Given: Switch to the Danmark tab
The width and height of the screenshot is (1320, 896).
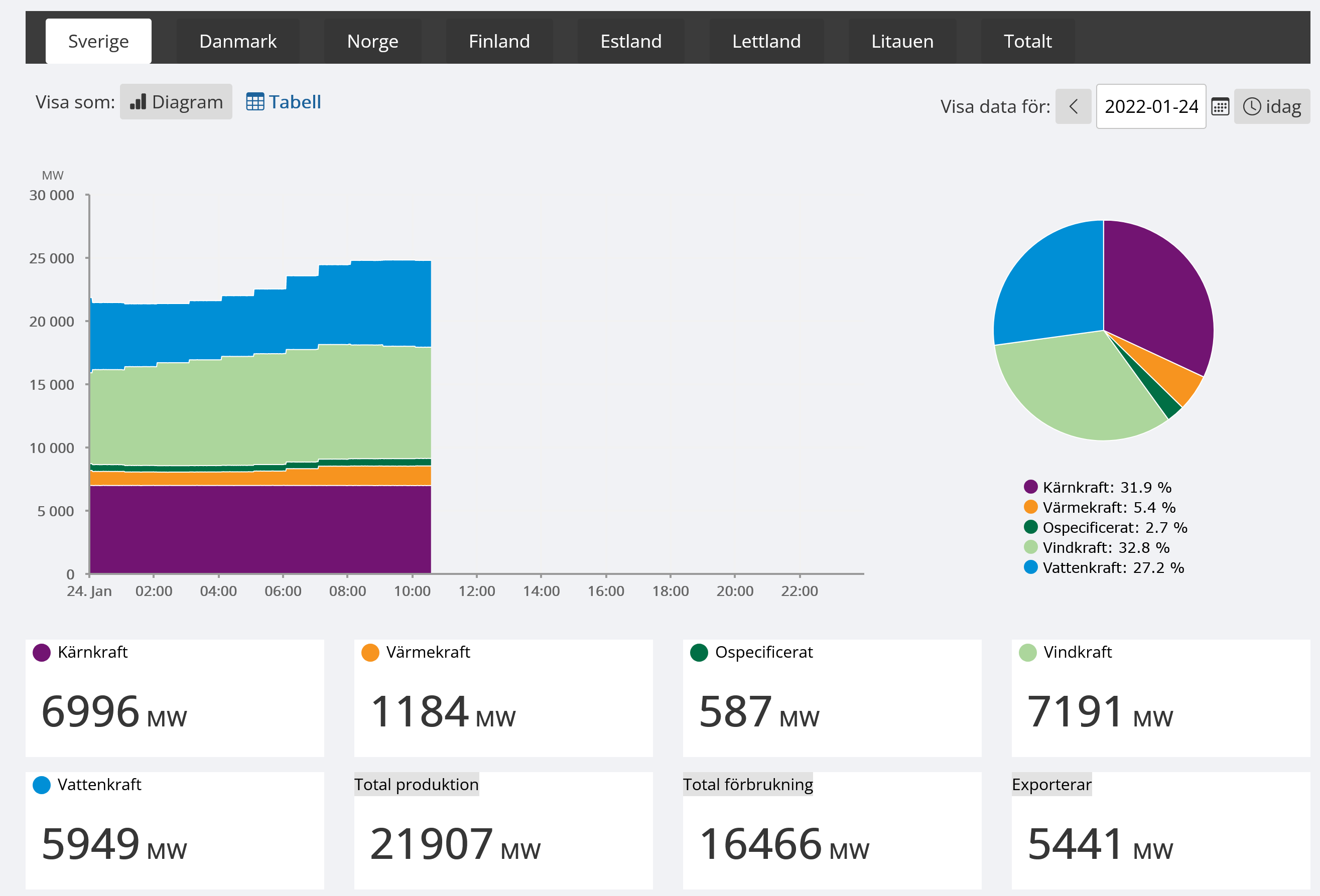Looking at the screenshot, I should (238, 41).
